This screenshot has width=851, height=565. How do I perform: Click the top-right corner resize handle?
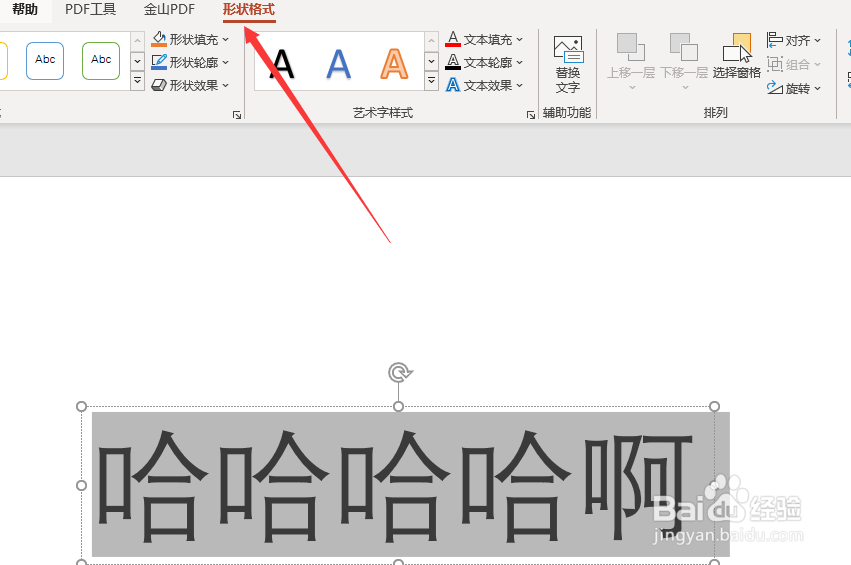pos(714,407)
